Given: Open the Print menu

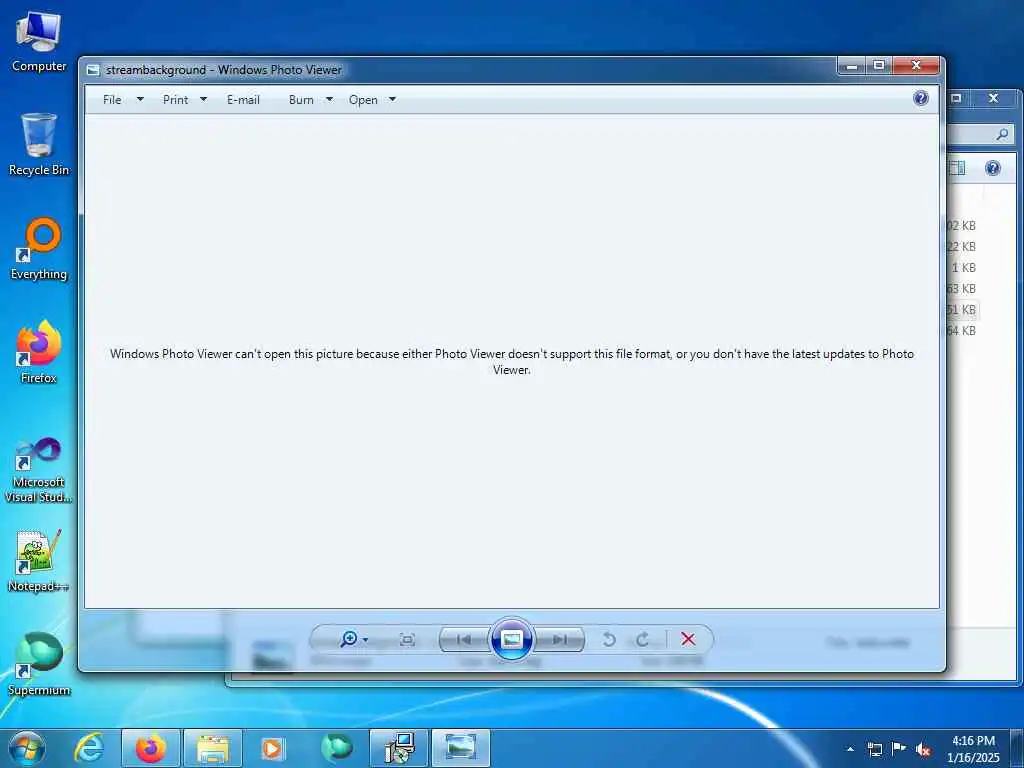Looking at the screenshot, I should point(175,99).
